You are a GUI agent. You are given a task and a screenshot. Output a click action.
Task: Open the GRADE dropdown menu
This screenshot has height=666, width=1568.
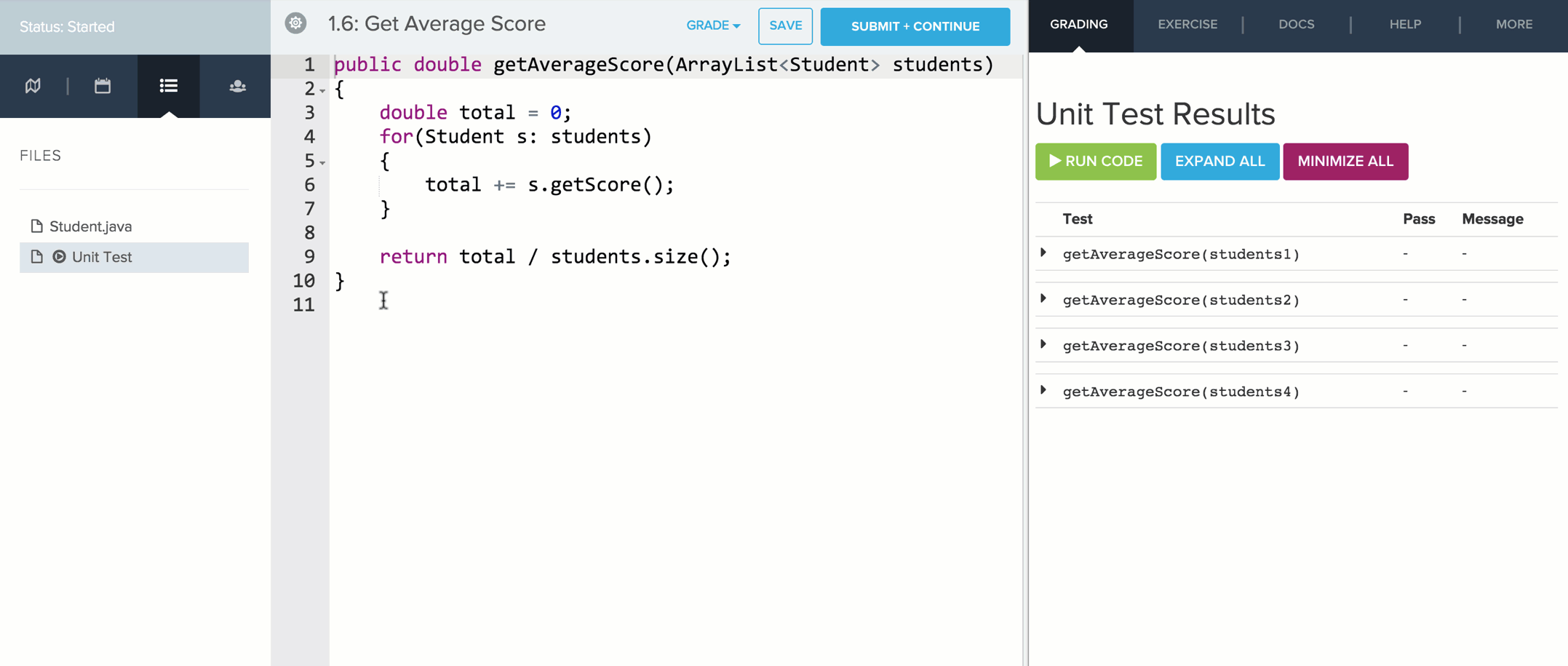[x=712, y=25]
